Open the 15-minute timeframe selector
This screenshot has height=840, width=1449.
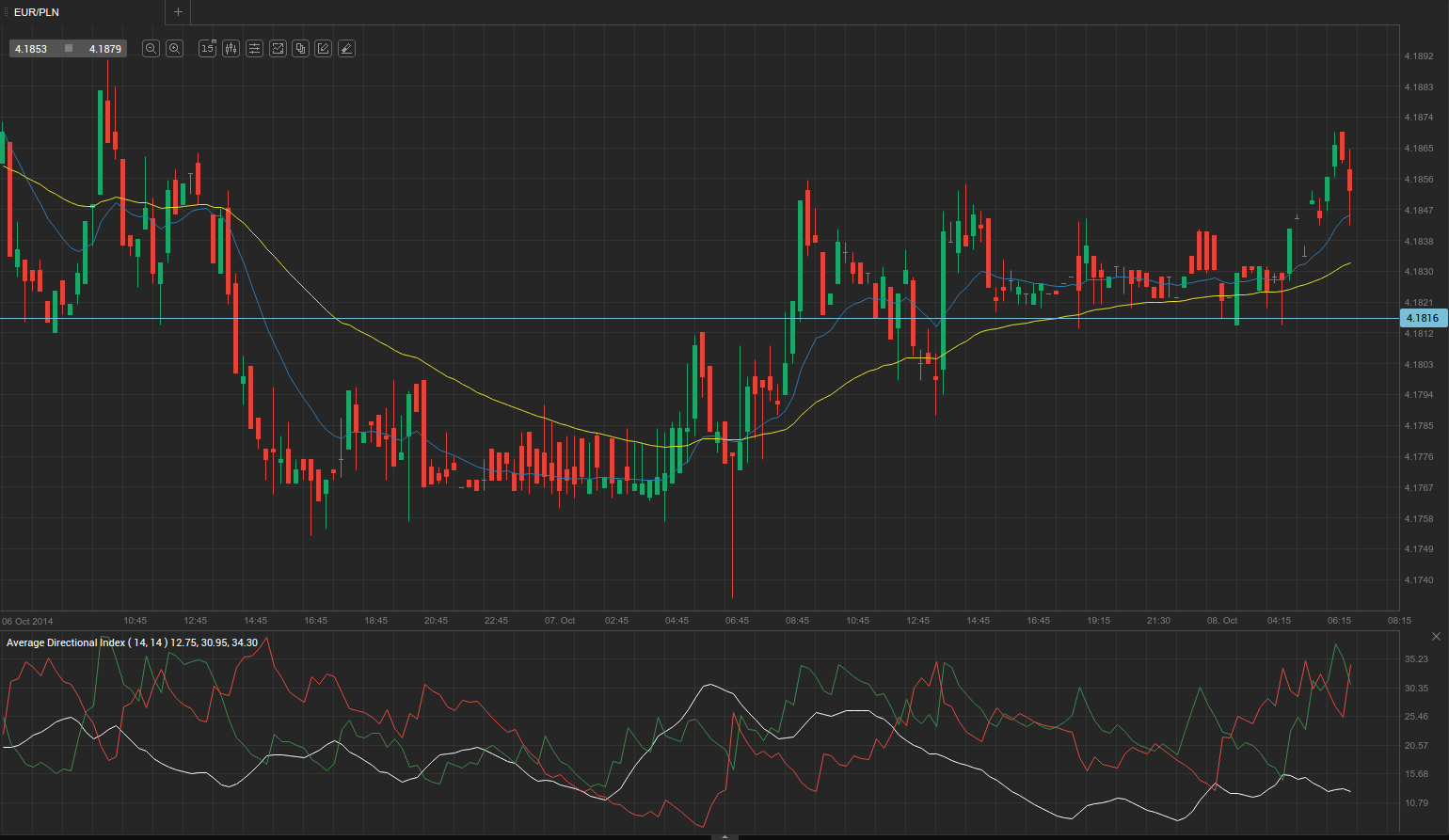(207, 49)
